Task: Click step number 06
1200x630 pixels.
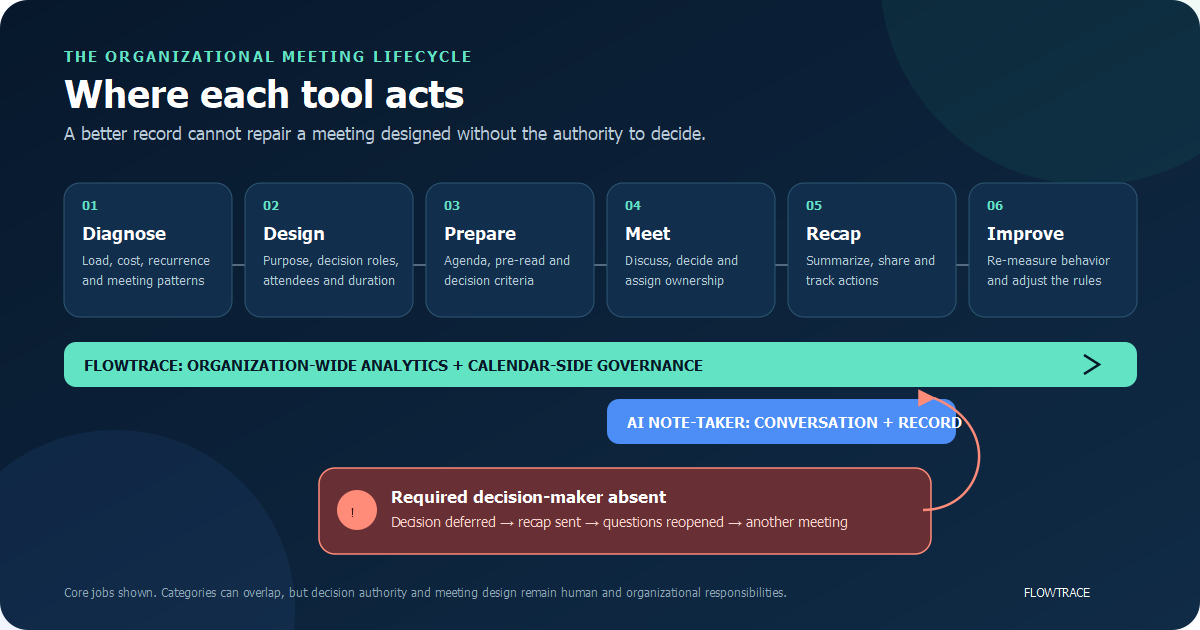Action: [995, 206]
